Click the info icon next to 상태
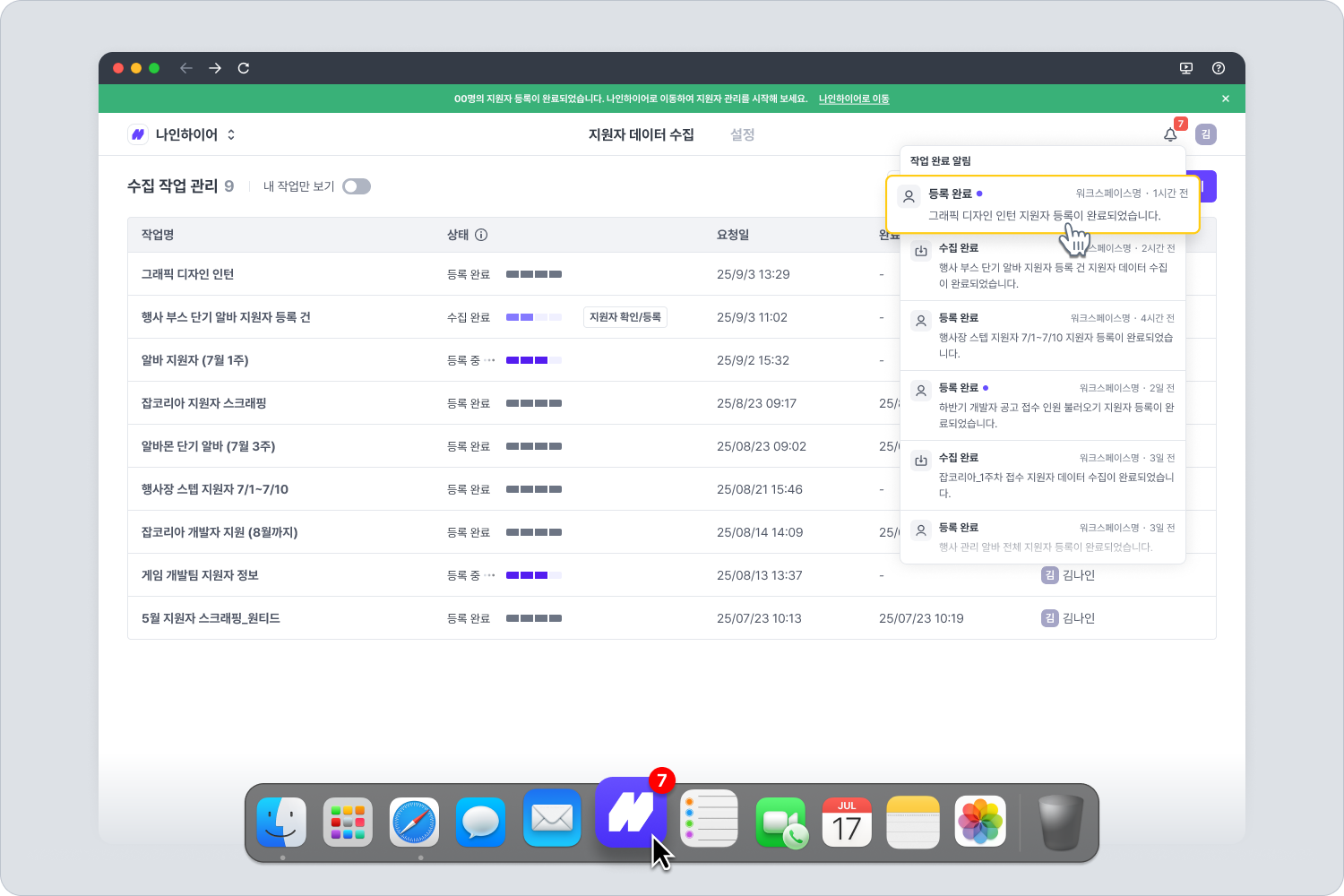1344x896 pixels. click(481, 235)
